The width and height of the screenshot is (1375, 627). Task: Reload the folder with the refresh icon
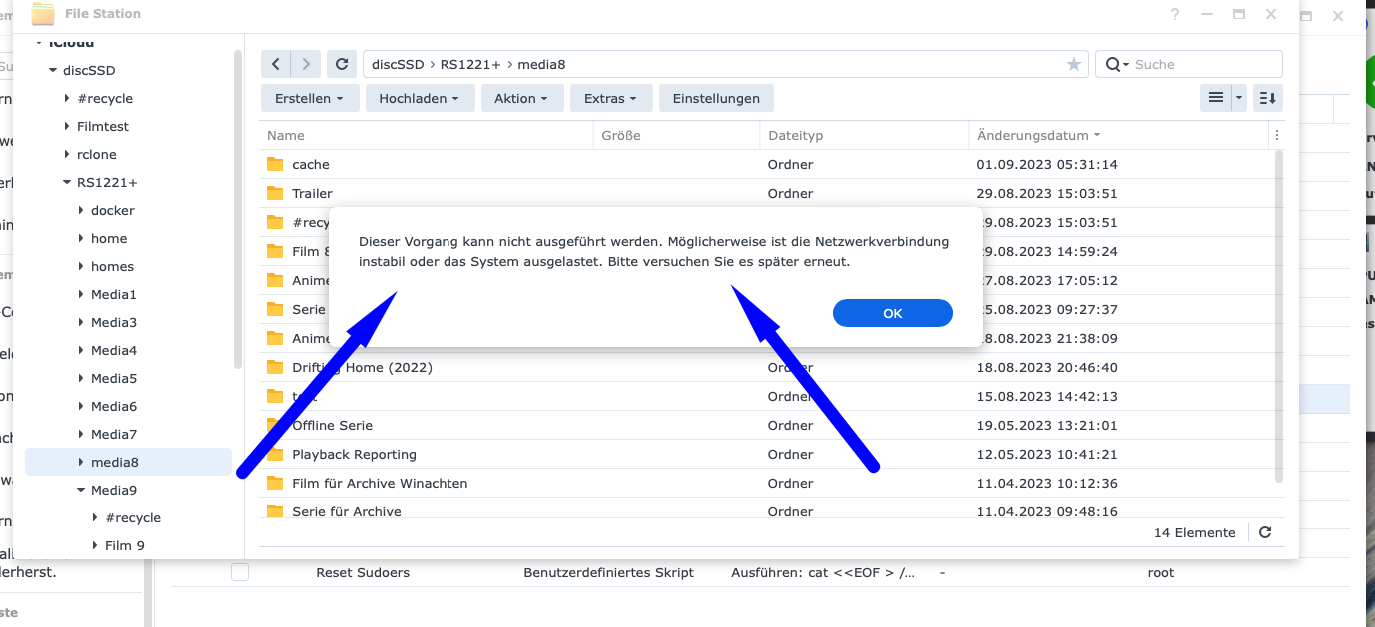point(342,64)
